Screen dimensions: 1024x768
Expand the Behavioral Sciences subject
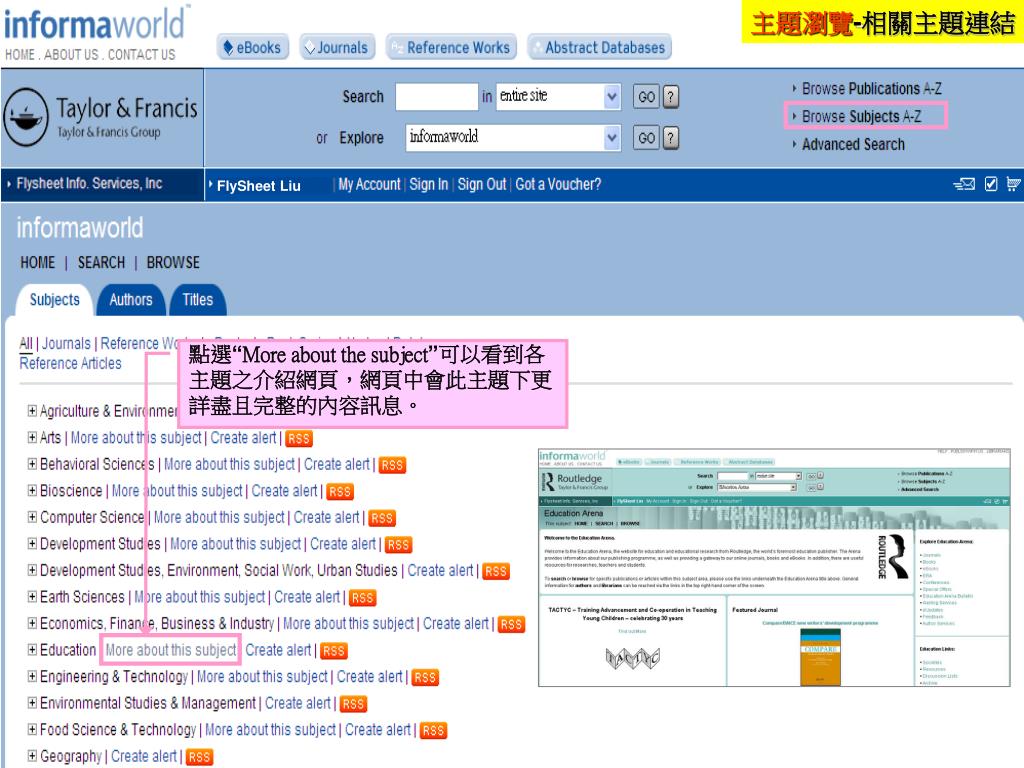click(x=32, y=464)
